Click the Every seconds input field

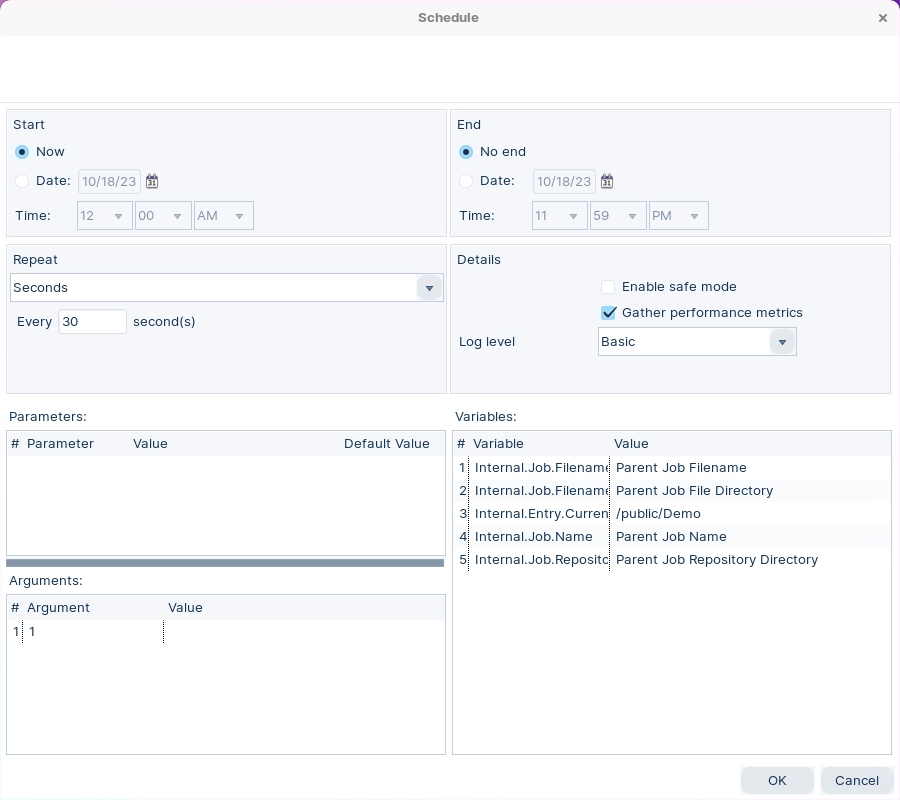point(92,321)
